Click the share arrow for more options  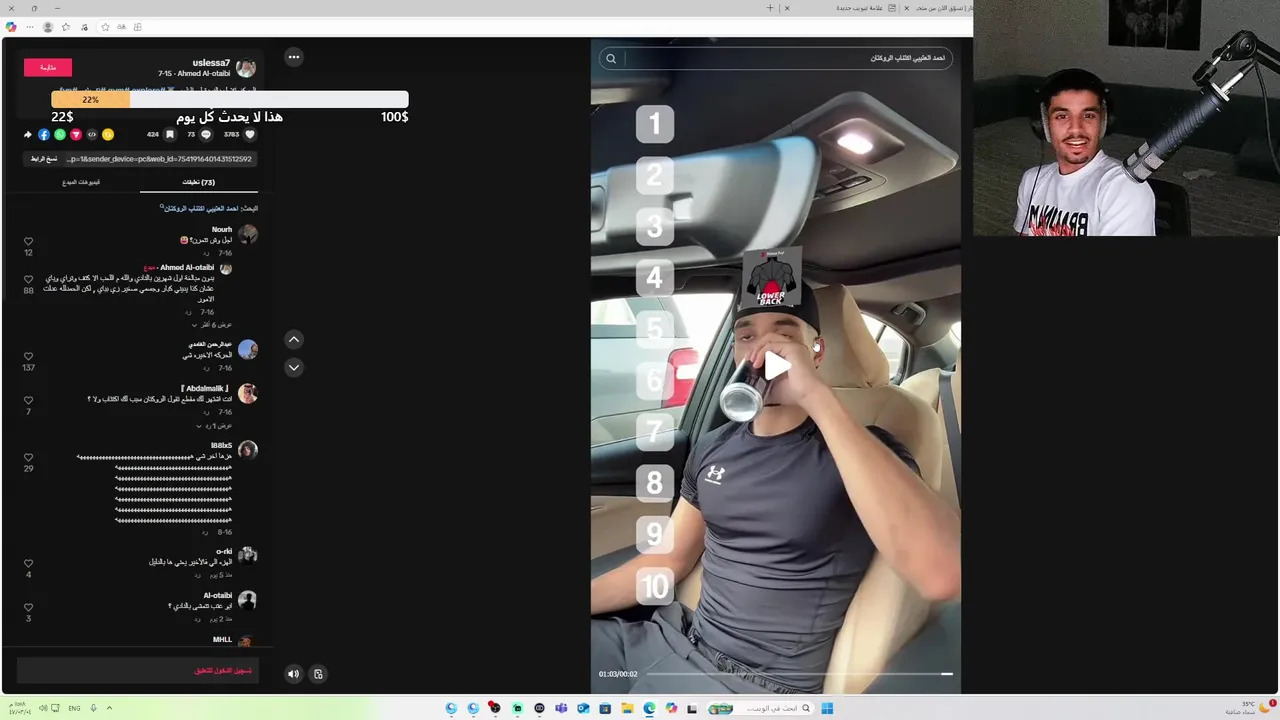click(x=28, y=134)
